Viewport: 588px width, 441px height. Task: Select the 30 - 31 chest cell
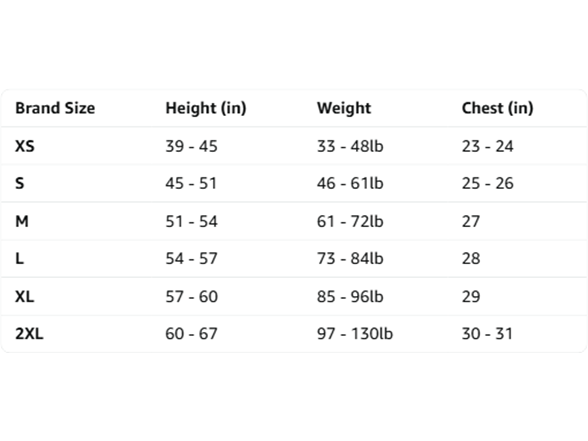487,334
